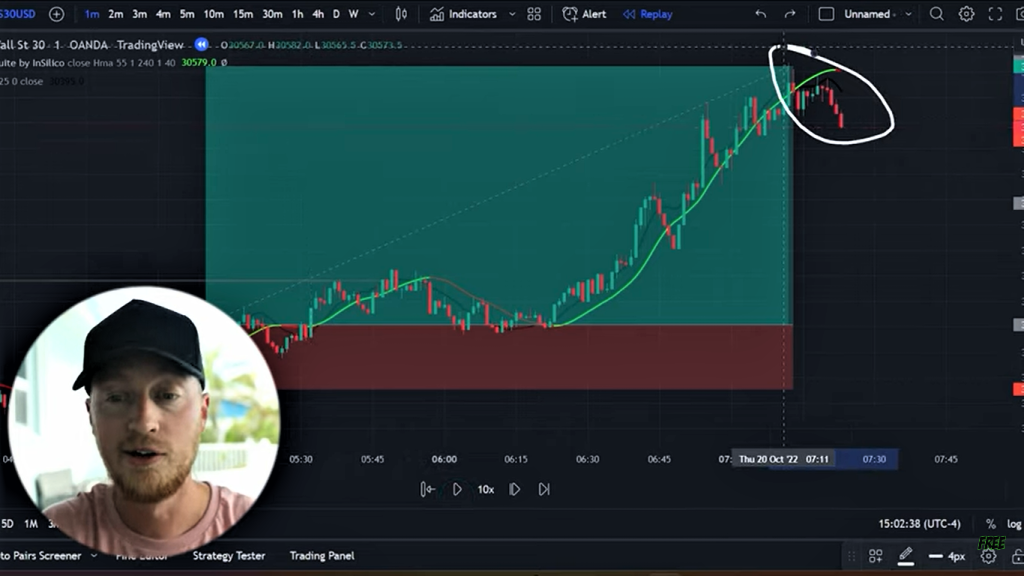Switch to the Strategy Tester tab
Viewport: 1024px width, 576px height.
(x=228, y=555)
